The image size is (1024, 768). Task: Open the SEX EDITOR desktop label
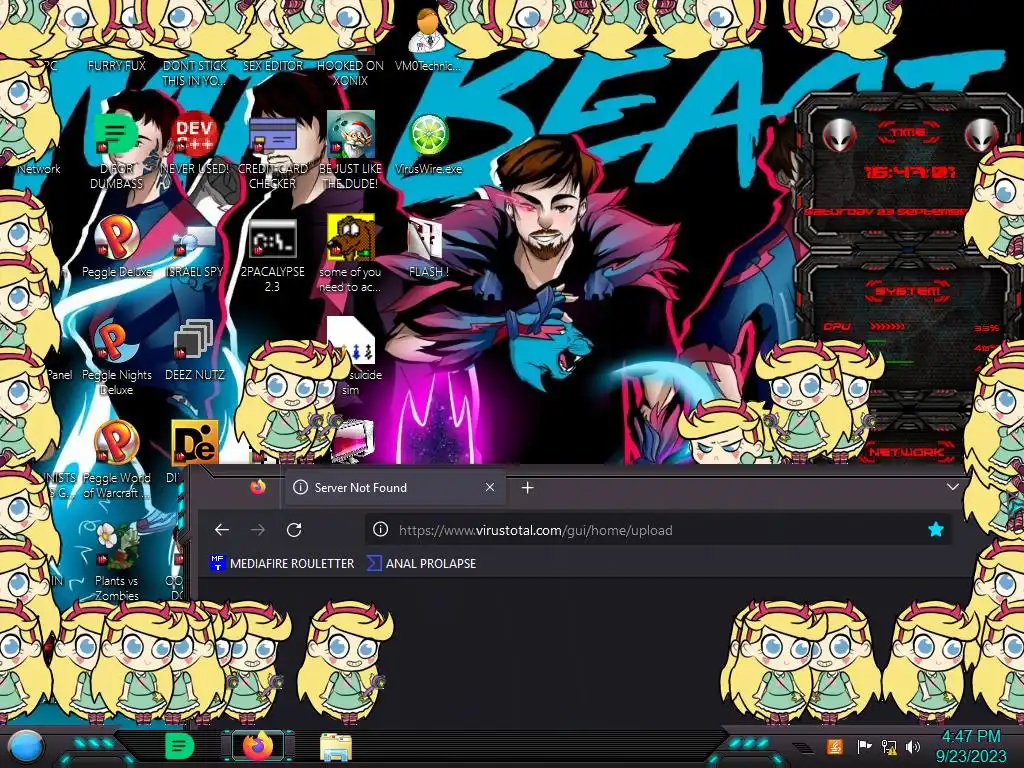272,65
